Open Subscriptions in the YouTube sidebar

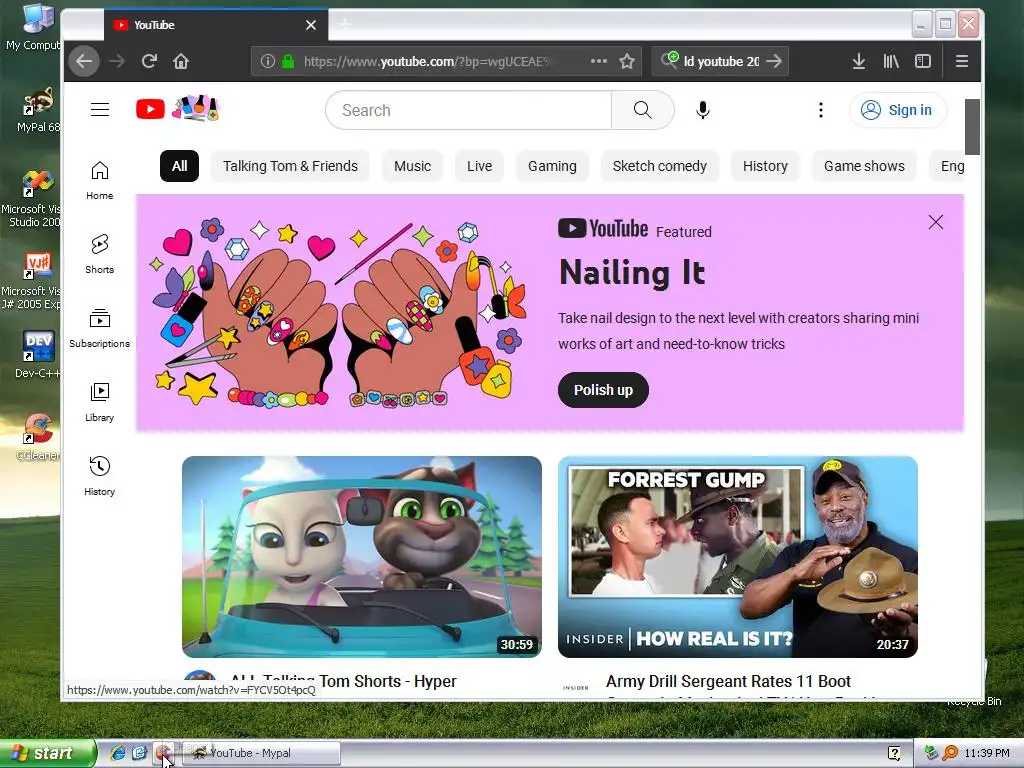99,328
